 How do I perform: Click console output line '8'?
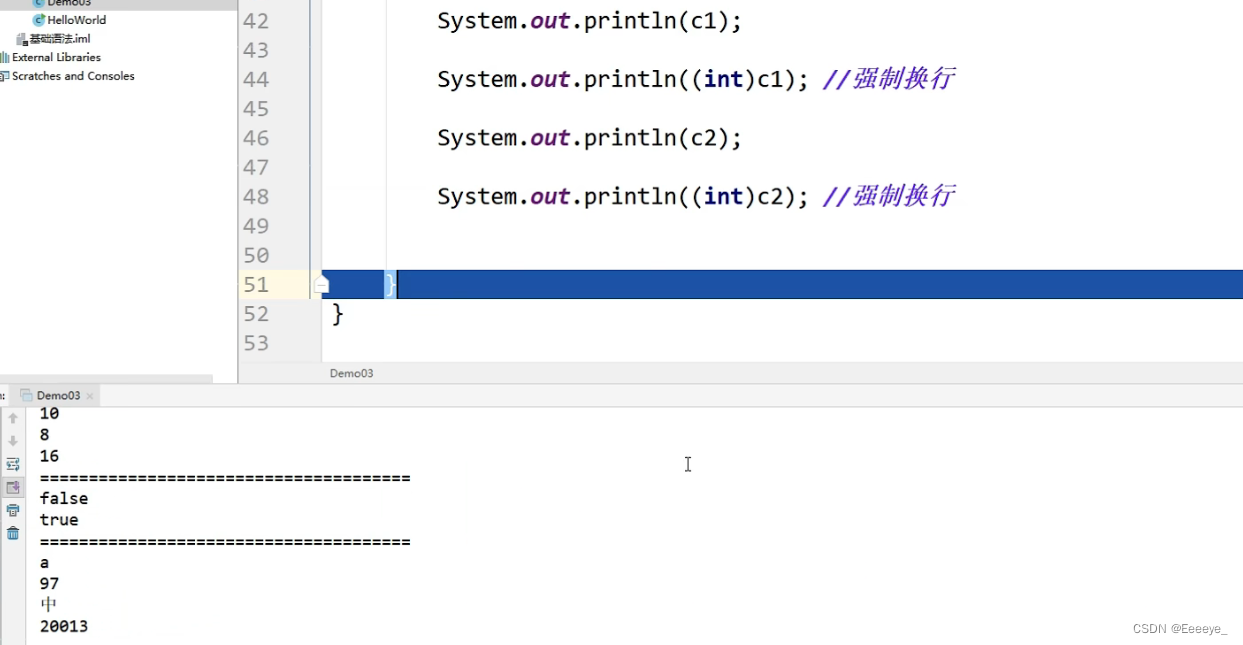44,435
